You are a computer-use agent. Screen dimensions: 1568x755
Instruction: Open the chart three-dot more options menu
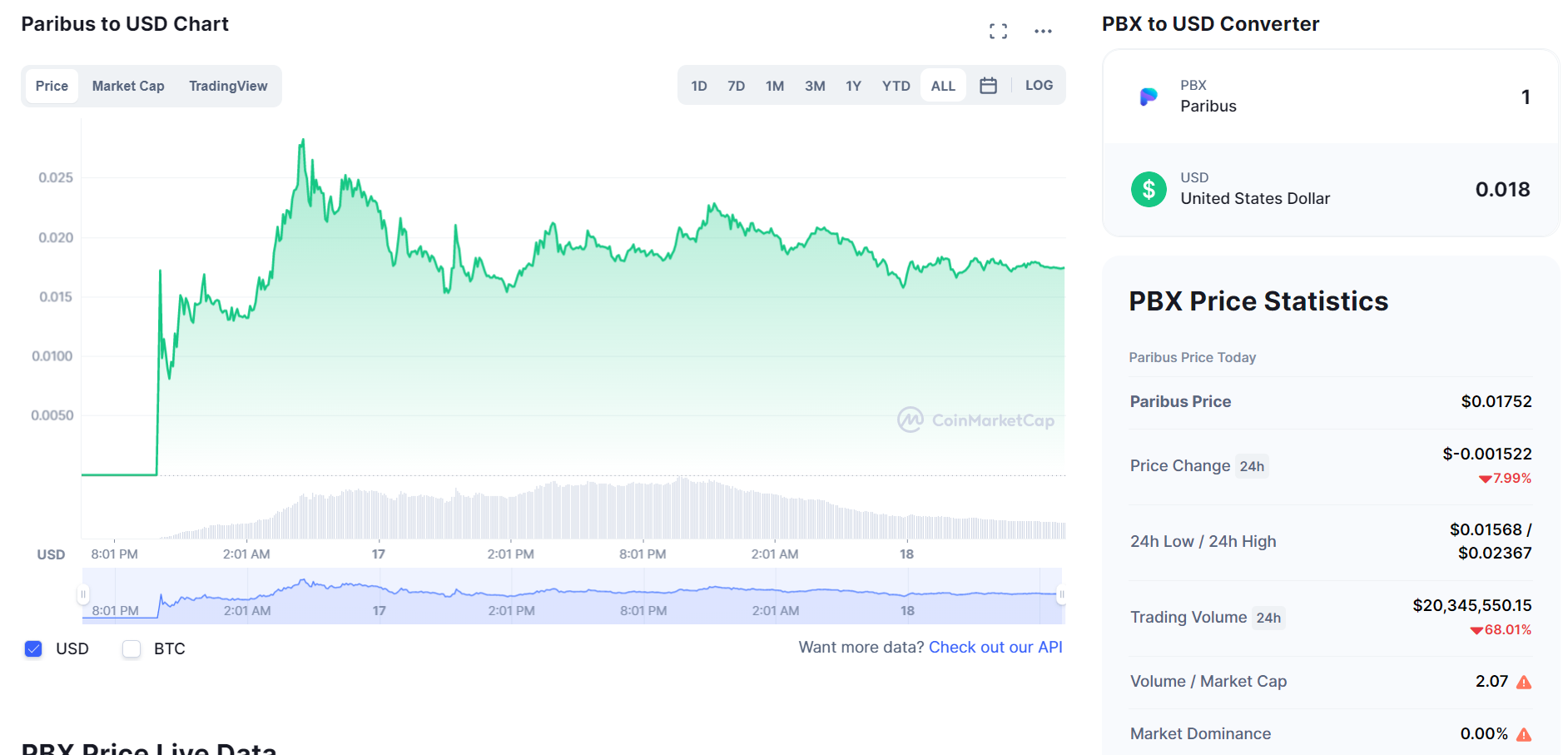click(x=1043, y=31)
